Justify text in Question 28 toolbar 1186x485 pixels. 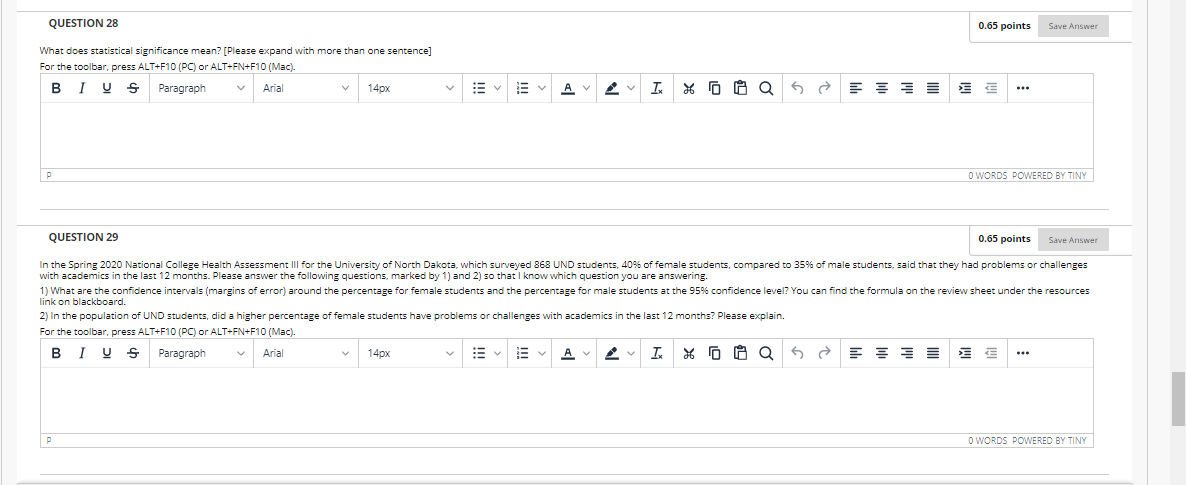point(933,89)
